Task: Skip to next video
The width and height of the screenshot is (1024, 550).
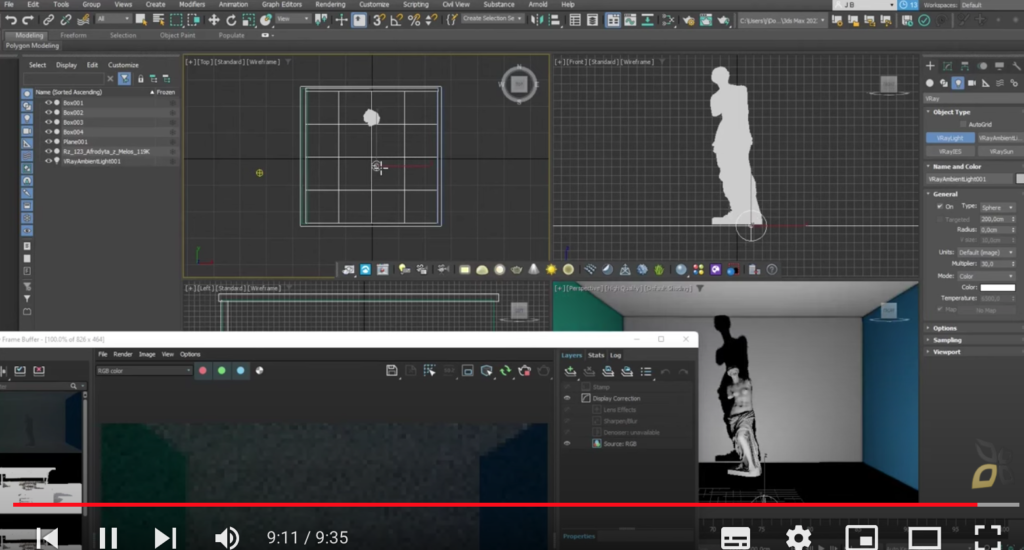Action: coord(165,538)
